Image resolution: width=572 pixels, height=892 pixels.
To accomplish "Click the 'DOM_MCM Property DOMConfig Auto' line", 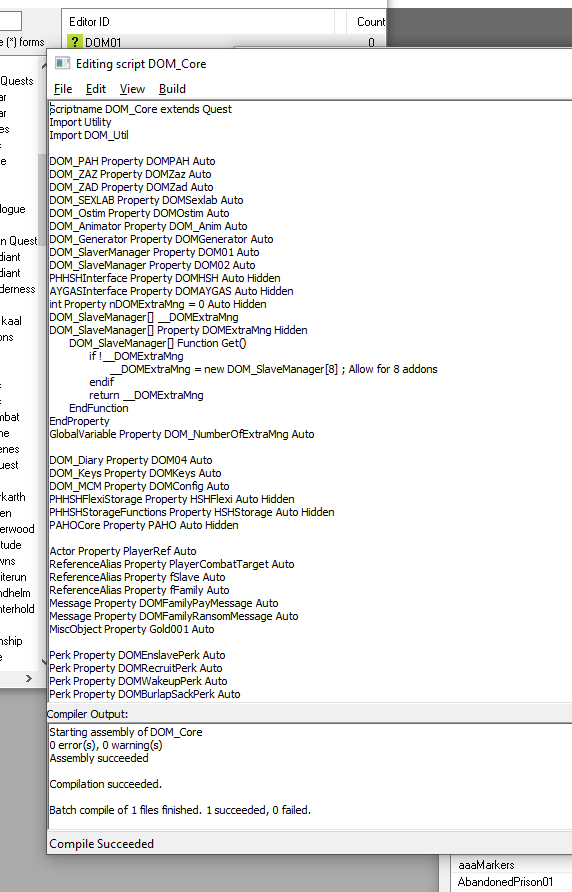I will (139, 486).
